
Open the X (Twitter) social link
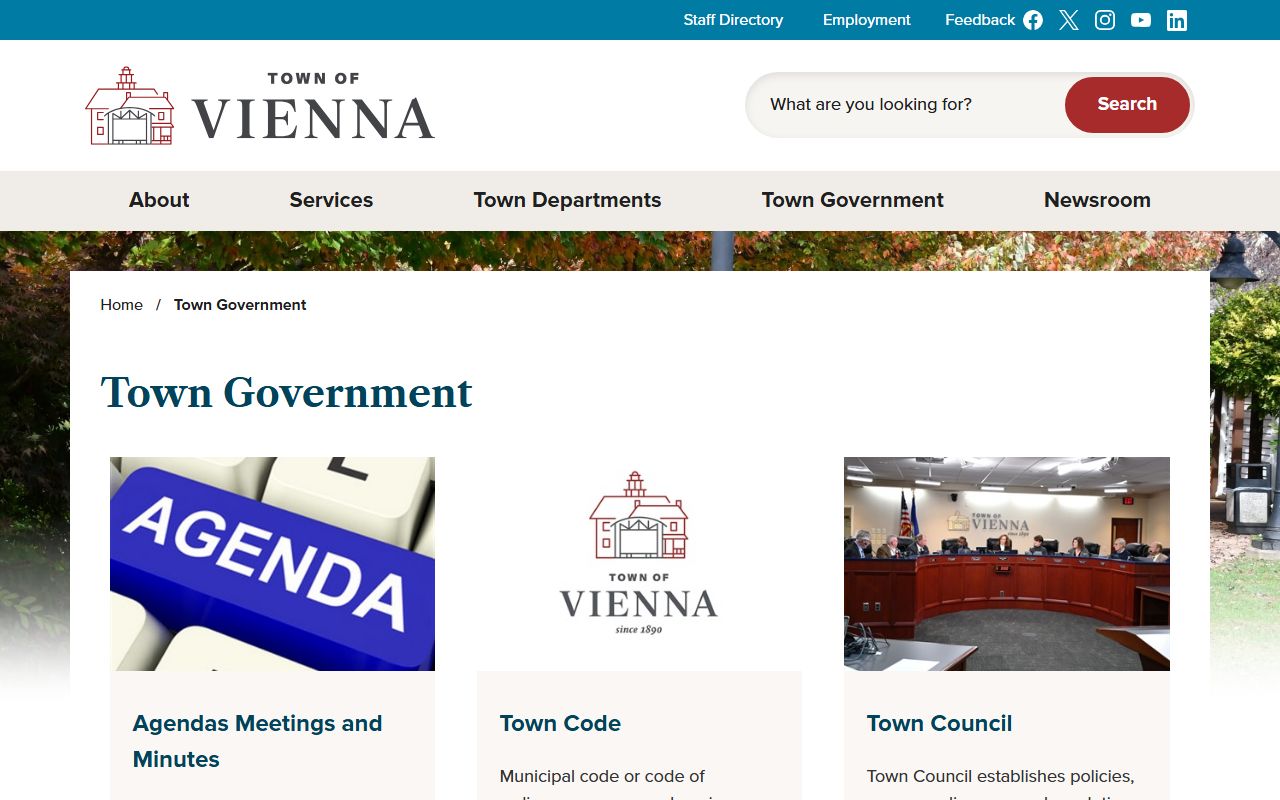tap(1069, 20)
